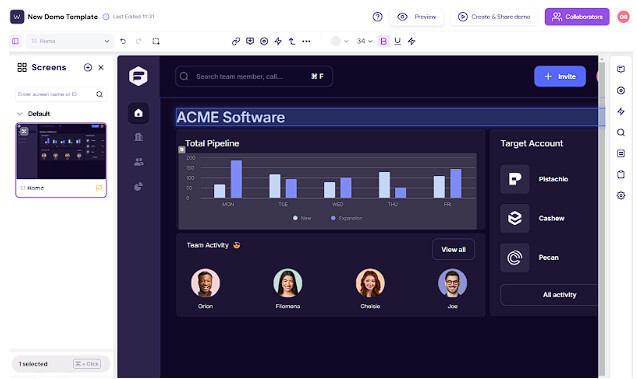The image size is (637, 379).
Task: Click the lightning icon next to underline
Action: [412, 41]
